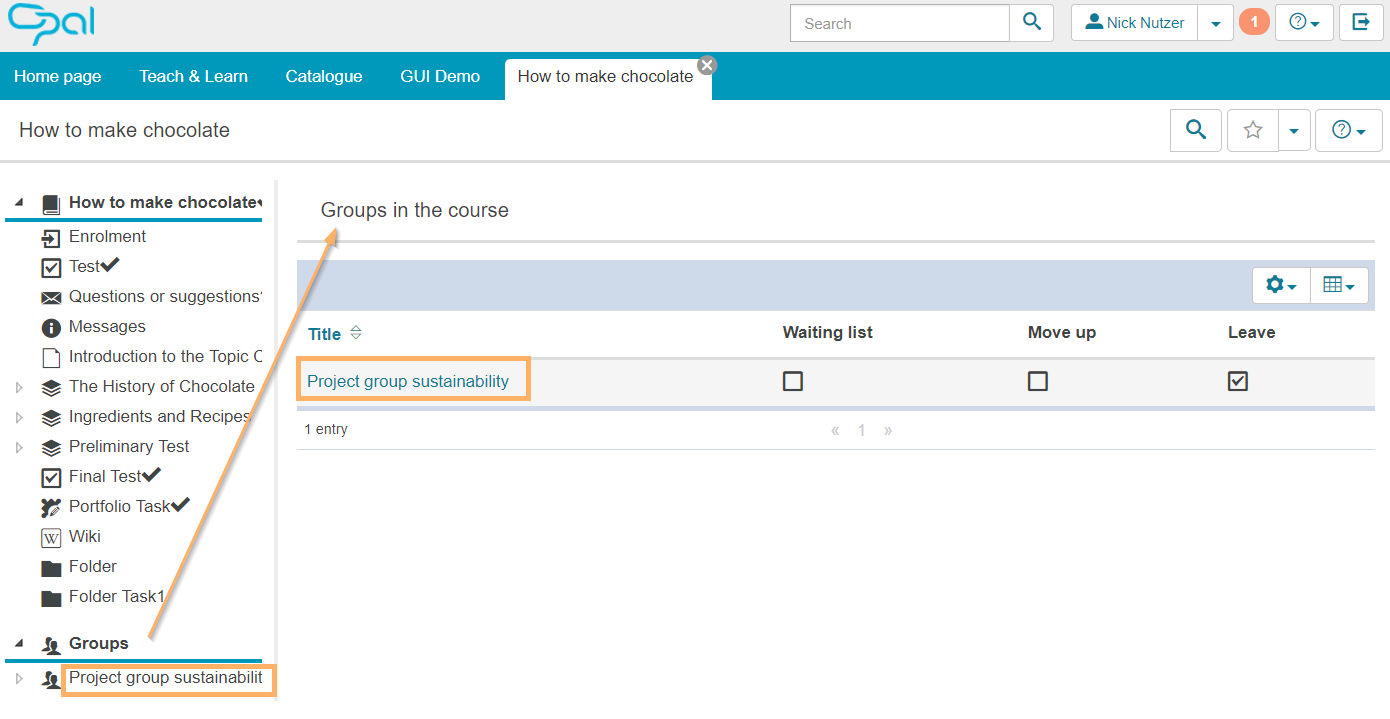The height and width of the screenshot is (719, 1390).
Task: Open table settings gear menu
Action: coord(1280,285)
